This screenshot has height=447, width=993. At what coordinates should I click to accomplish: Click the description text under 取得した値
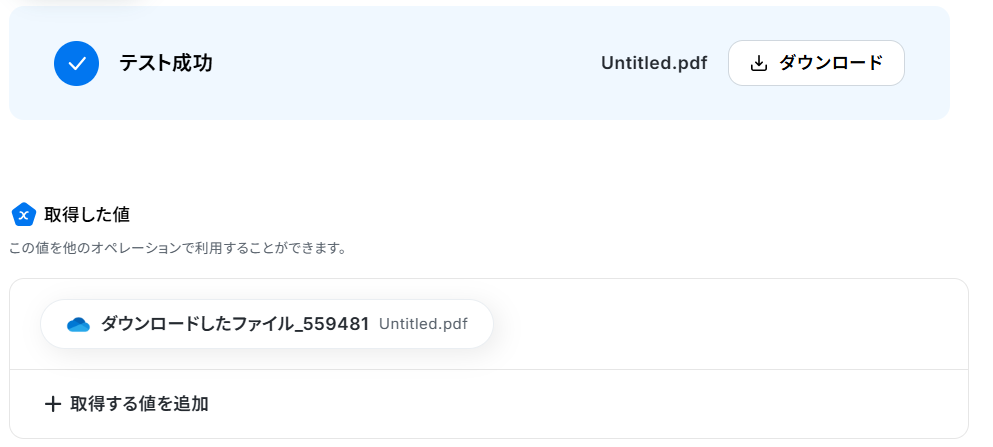tap(178, 247)
